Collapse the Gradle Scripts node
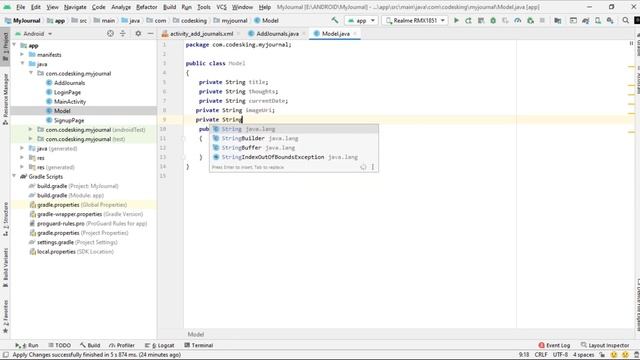Image resolution: width=640 pixels, height=360 pixels. 15,176
